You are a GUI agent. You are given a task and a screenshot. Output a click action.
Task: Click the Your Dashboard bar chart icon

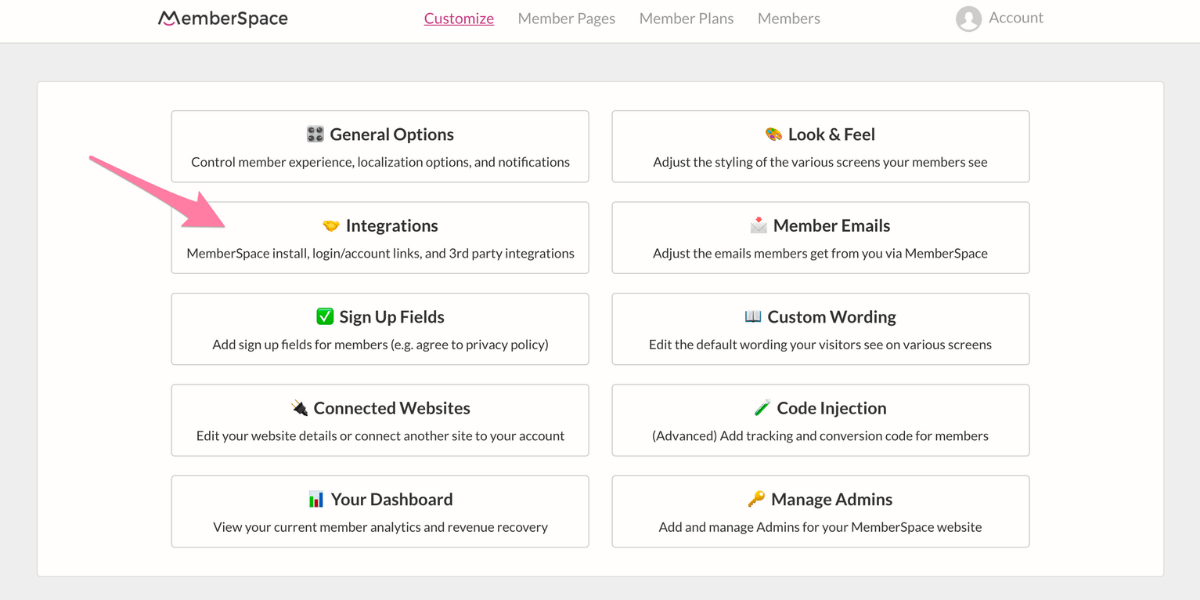click(x=316, y=499)
